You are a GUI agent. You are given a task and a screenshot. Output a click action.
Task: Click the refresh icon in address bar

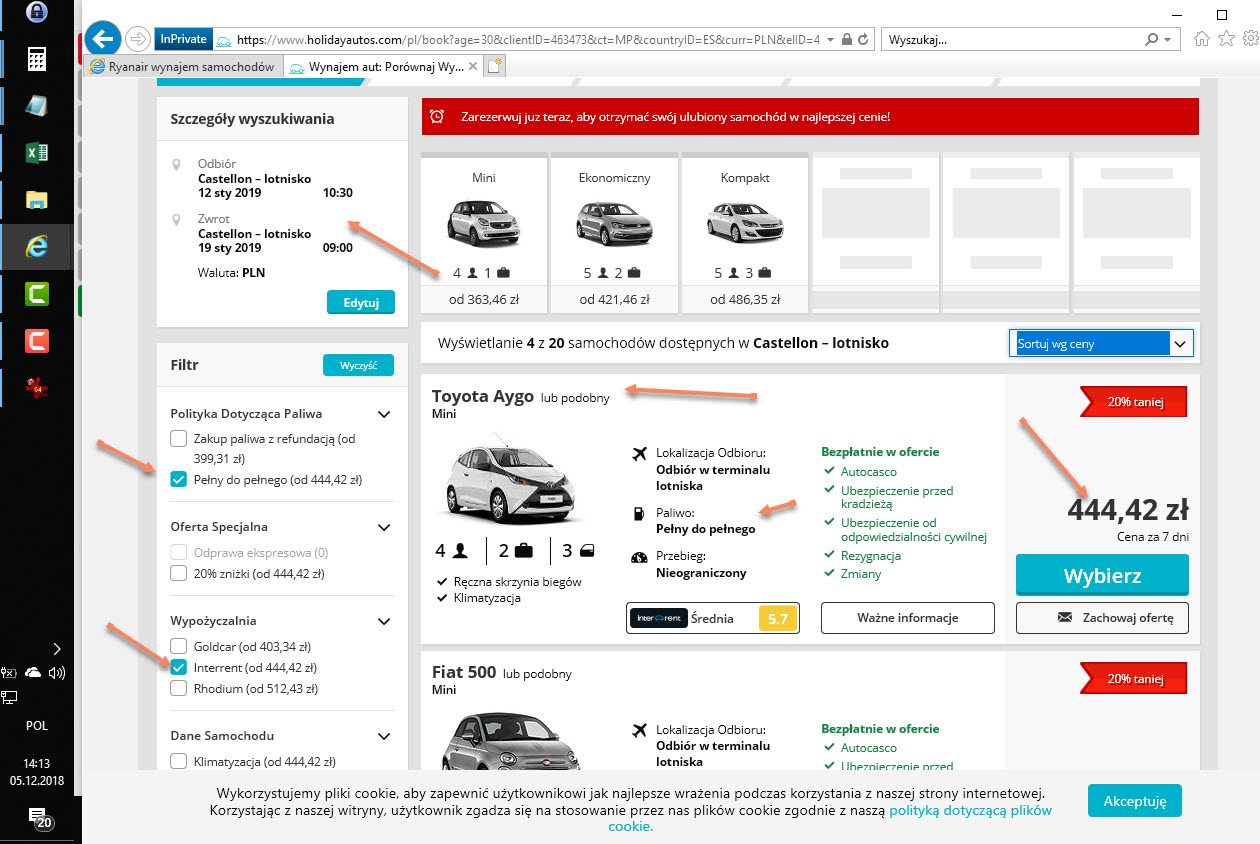865,39
